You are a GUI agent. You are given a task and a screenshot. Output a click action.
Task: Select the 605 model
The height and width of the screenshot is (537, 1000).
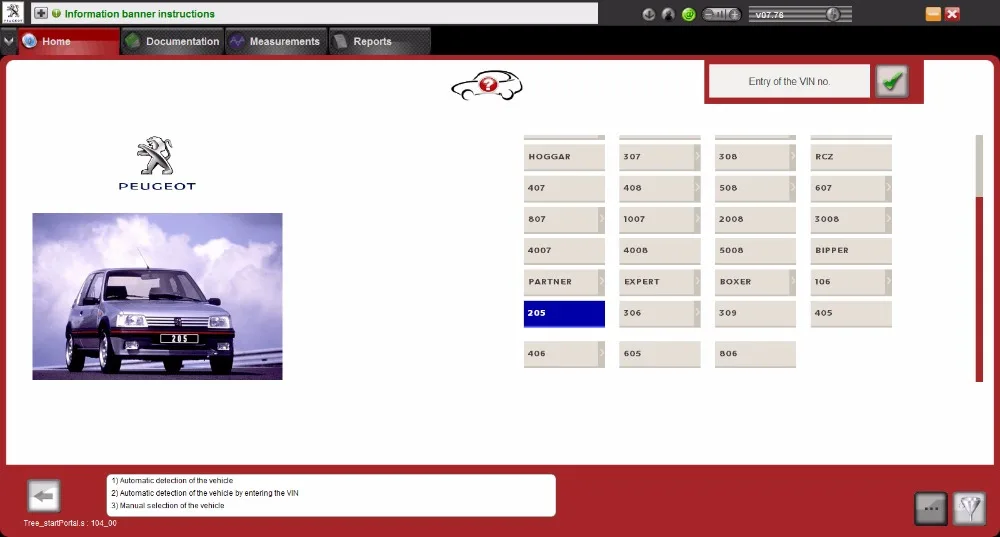tap(659, 354)
